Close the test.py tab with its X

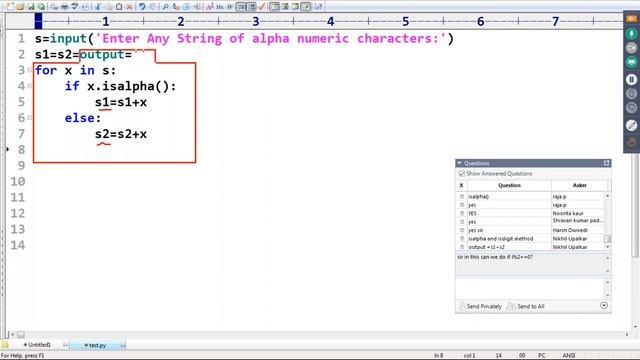[123, 346]
